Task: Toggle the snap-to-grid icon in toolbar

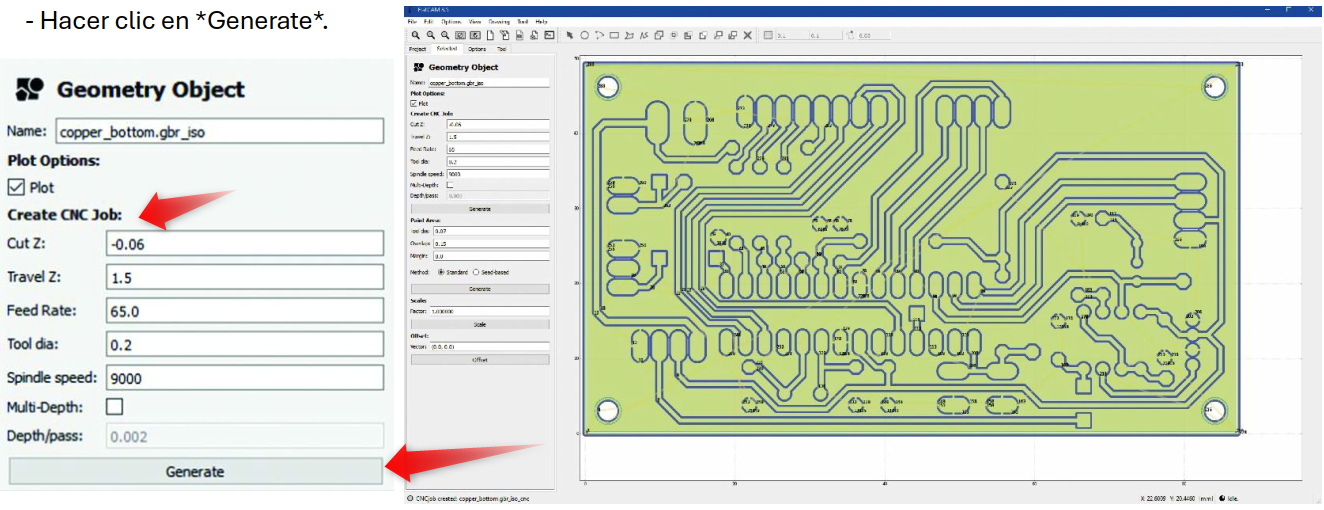Action: pyautogui.click(x=768, y=35)
